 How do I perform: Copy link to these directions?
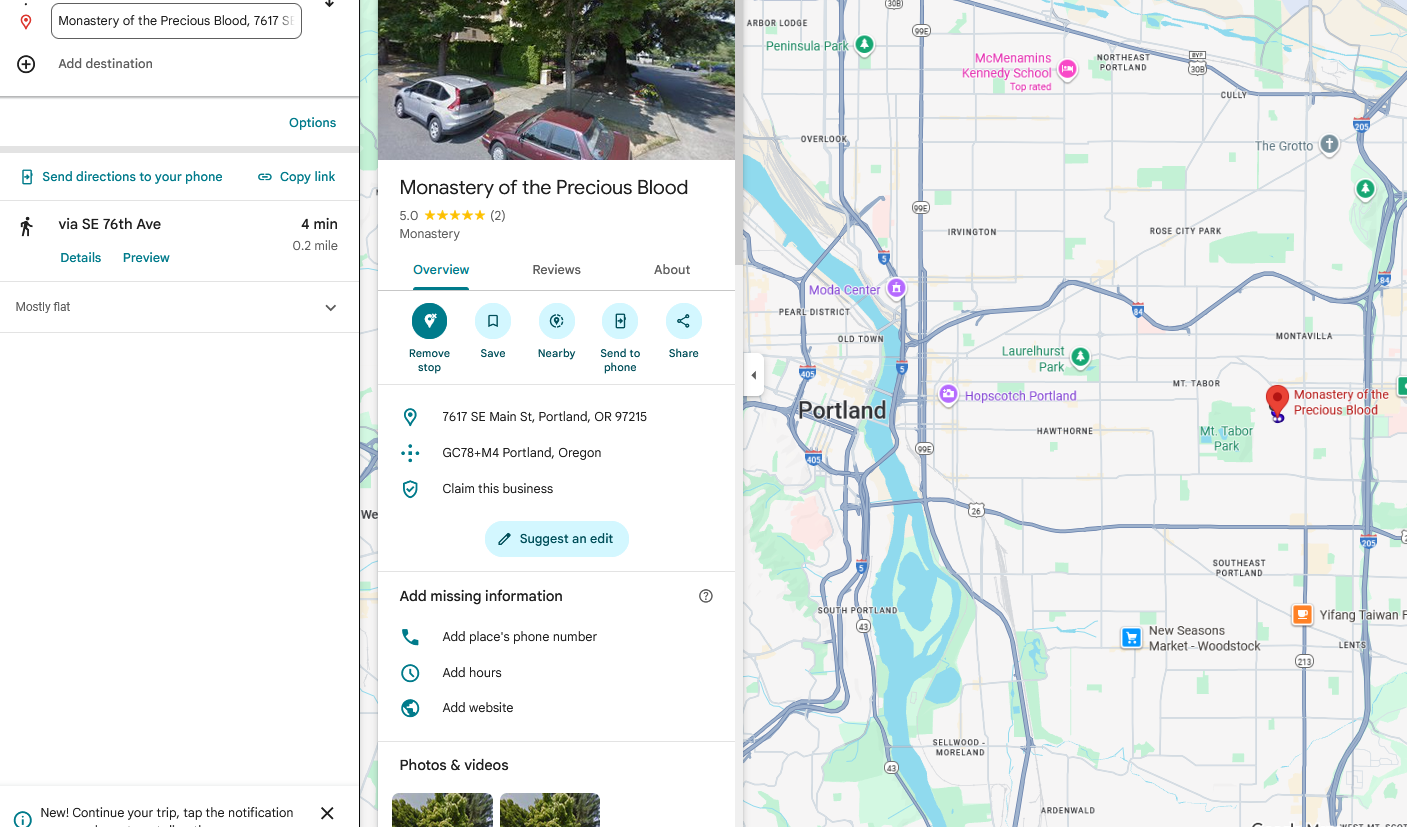[x=297, y=177]
